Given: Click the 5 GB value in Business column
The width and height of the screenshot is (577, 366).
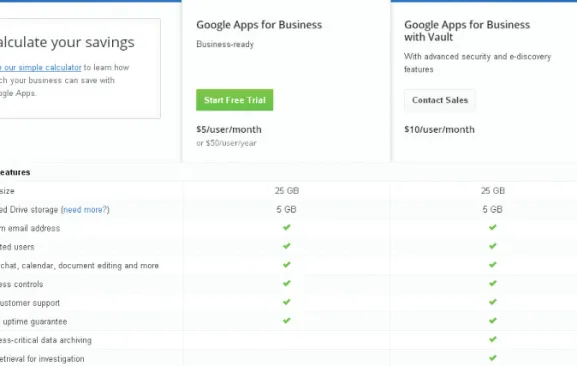Looking at the screenshot, I should pos(286,209).
